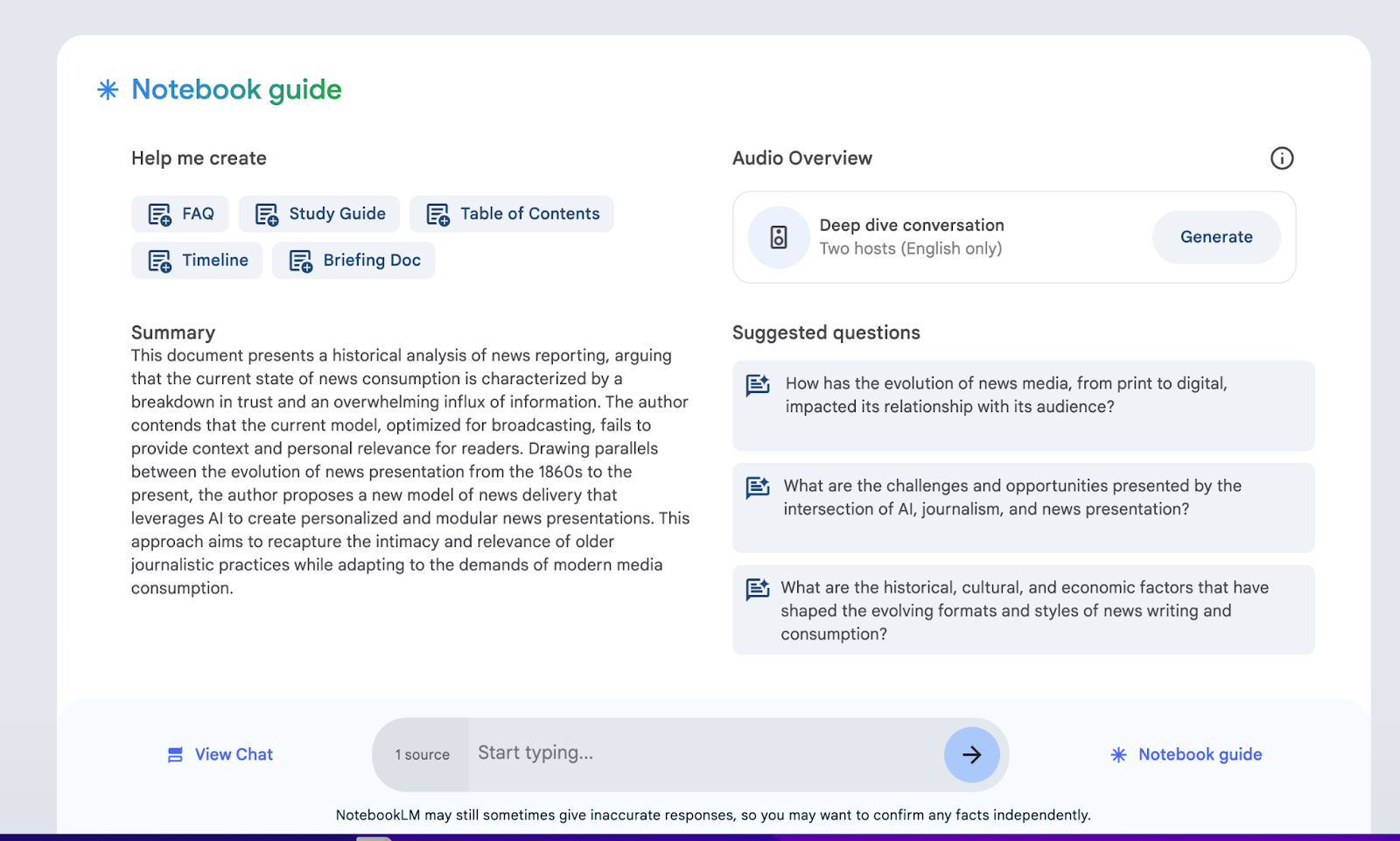Create a Table of Contents
The width and height of the screenshot is (1400, 841).
[512, 214]
